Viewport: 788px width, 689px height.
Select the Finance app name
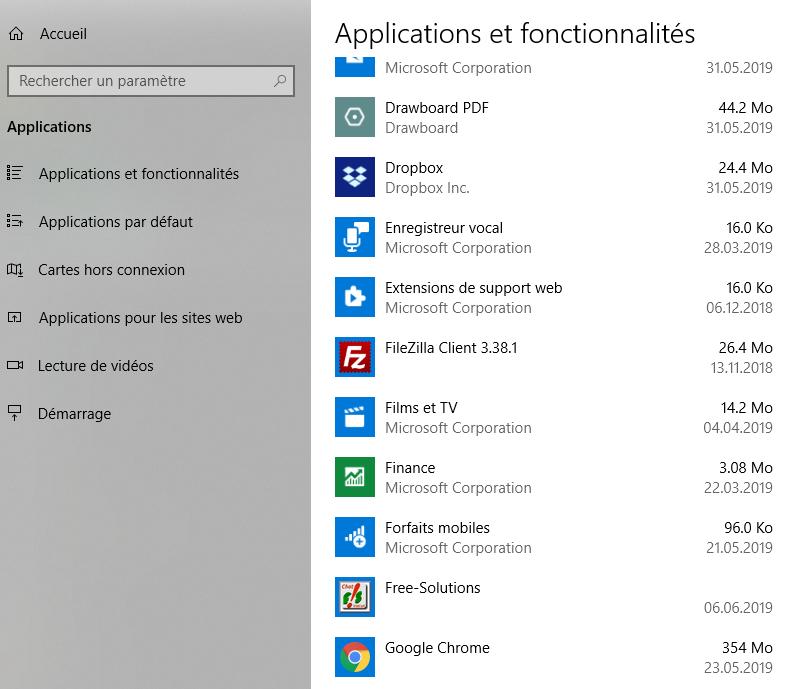coord(410,468)
